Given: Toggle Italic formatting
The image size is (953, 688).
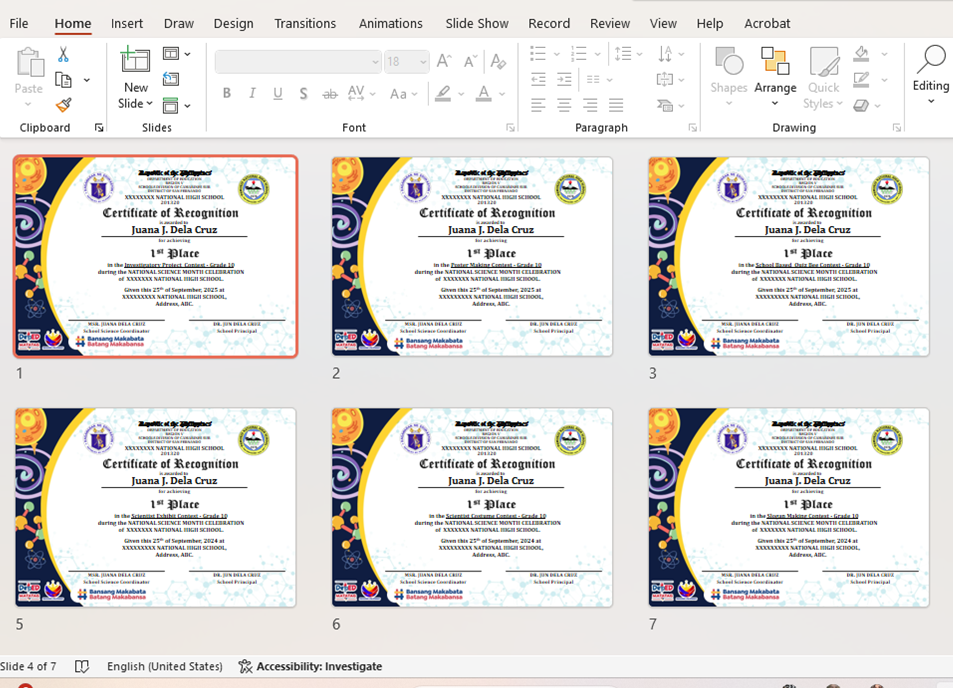Looking at the screenshot, I should point(252,94).
